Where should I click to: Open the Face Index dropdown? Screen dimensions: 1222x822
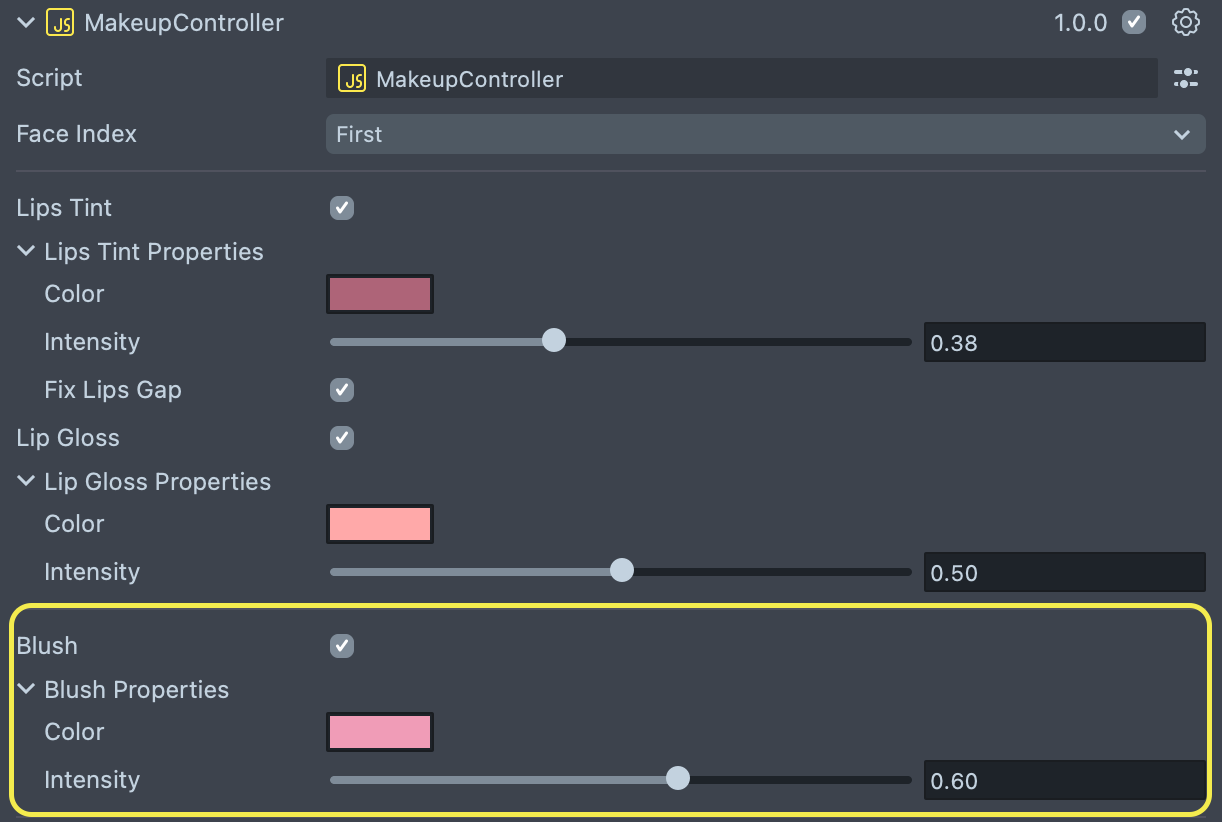765,134
